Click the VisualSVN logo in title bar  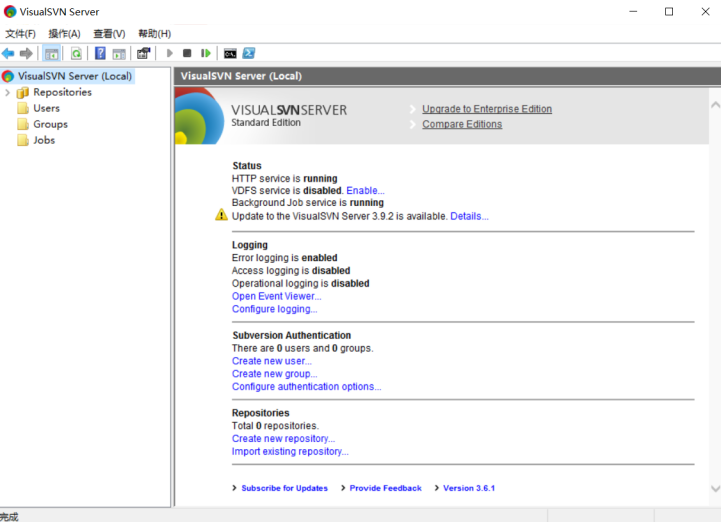[x=10, y=11]
